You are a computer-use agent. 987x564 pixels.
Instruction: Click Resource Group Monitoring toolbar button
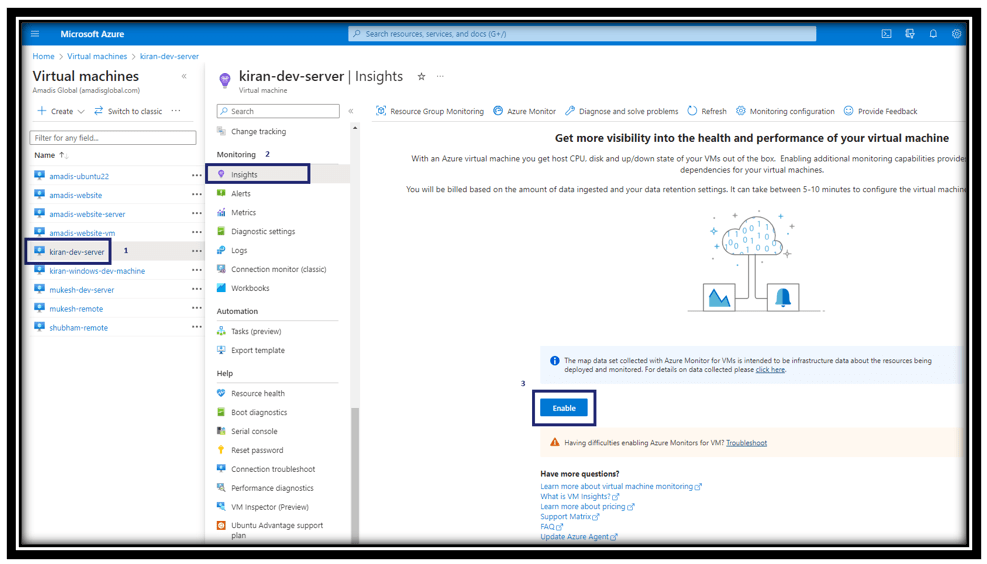[430, 111]
